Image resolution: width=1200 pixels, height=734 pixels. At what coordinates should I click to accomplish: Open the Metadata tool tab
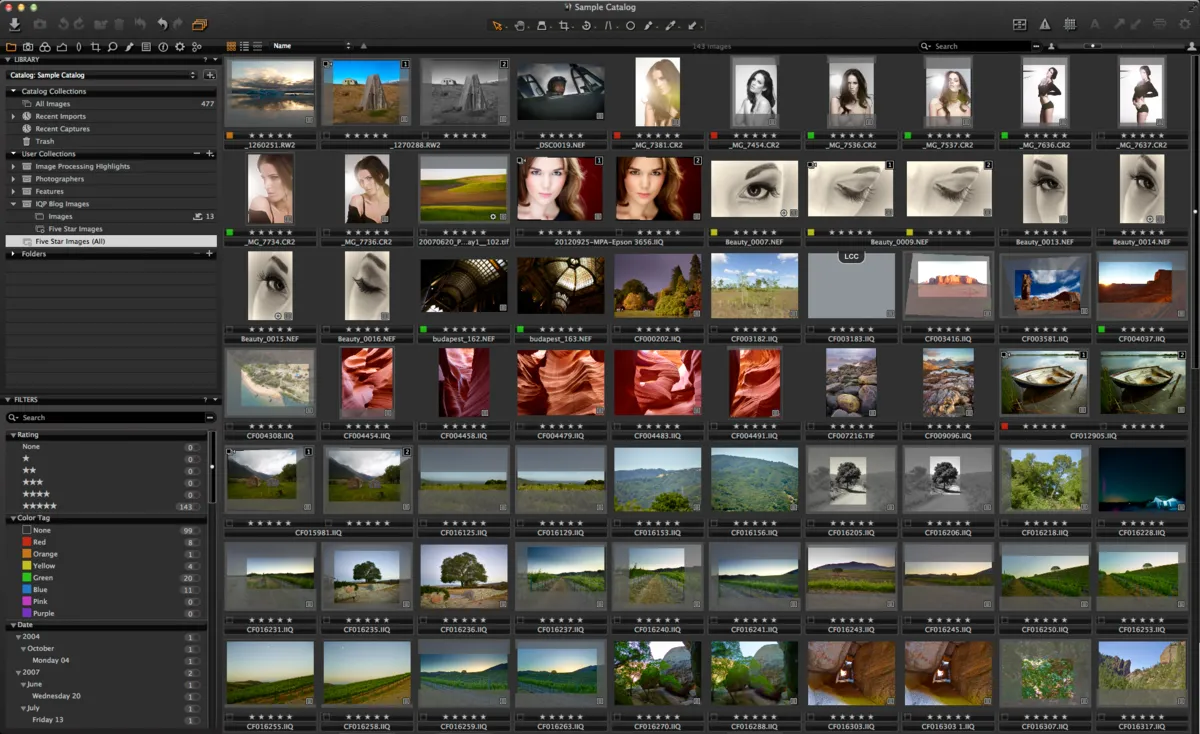(146, 47)
